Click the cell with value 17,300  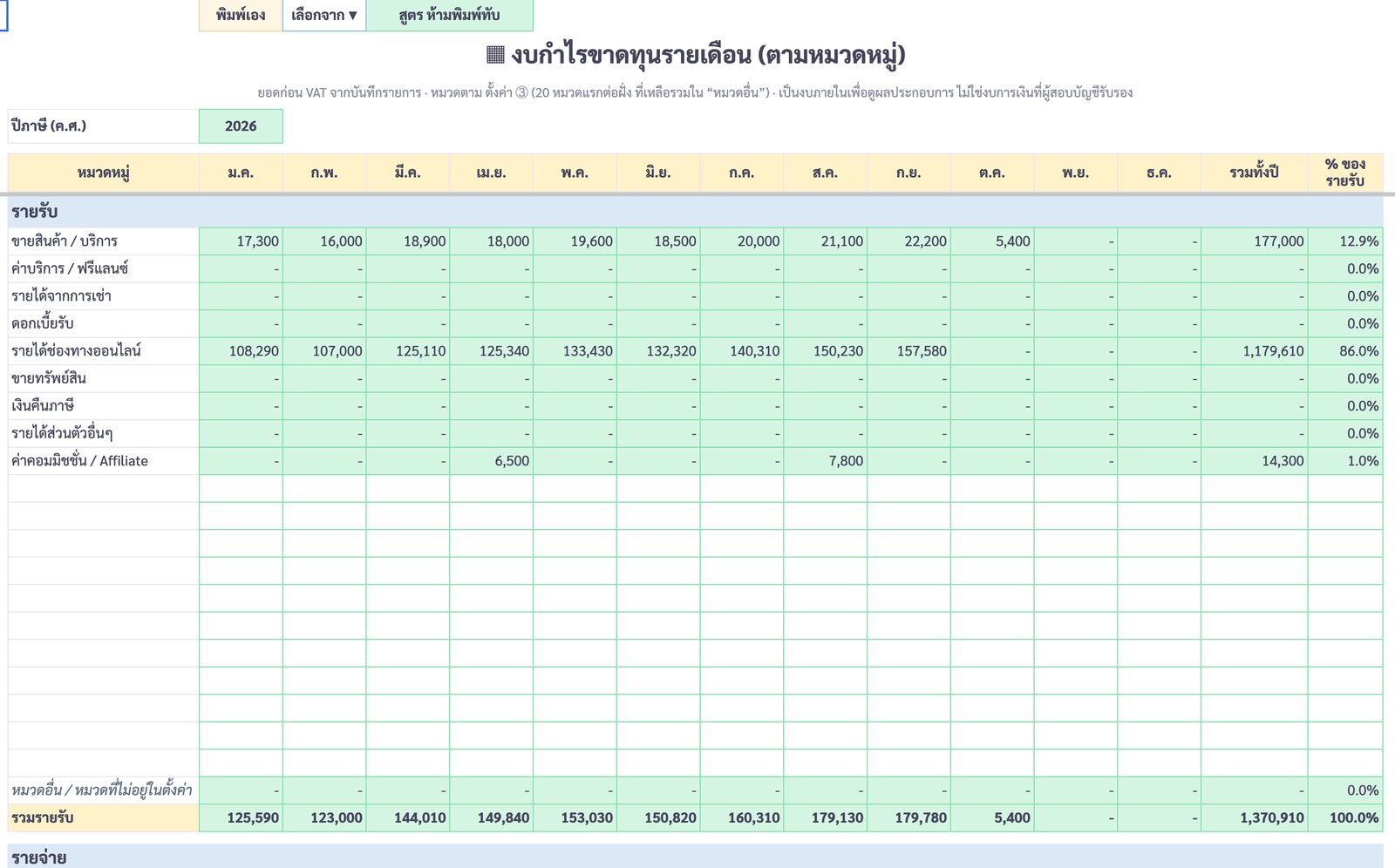coord(241,241)
